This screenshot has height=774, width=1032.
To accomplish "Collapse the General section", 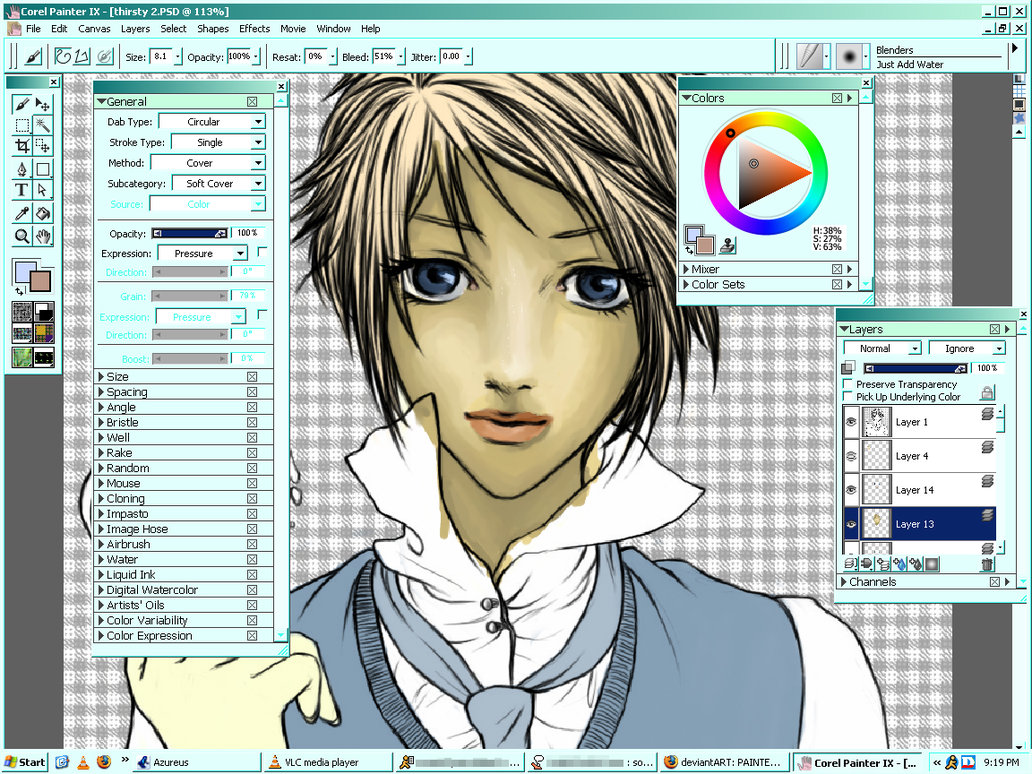I will pyautogui.click(x=101, y=101).
